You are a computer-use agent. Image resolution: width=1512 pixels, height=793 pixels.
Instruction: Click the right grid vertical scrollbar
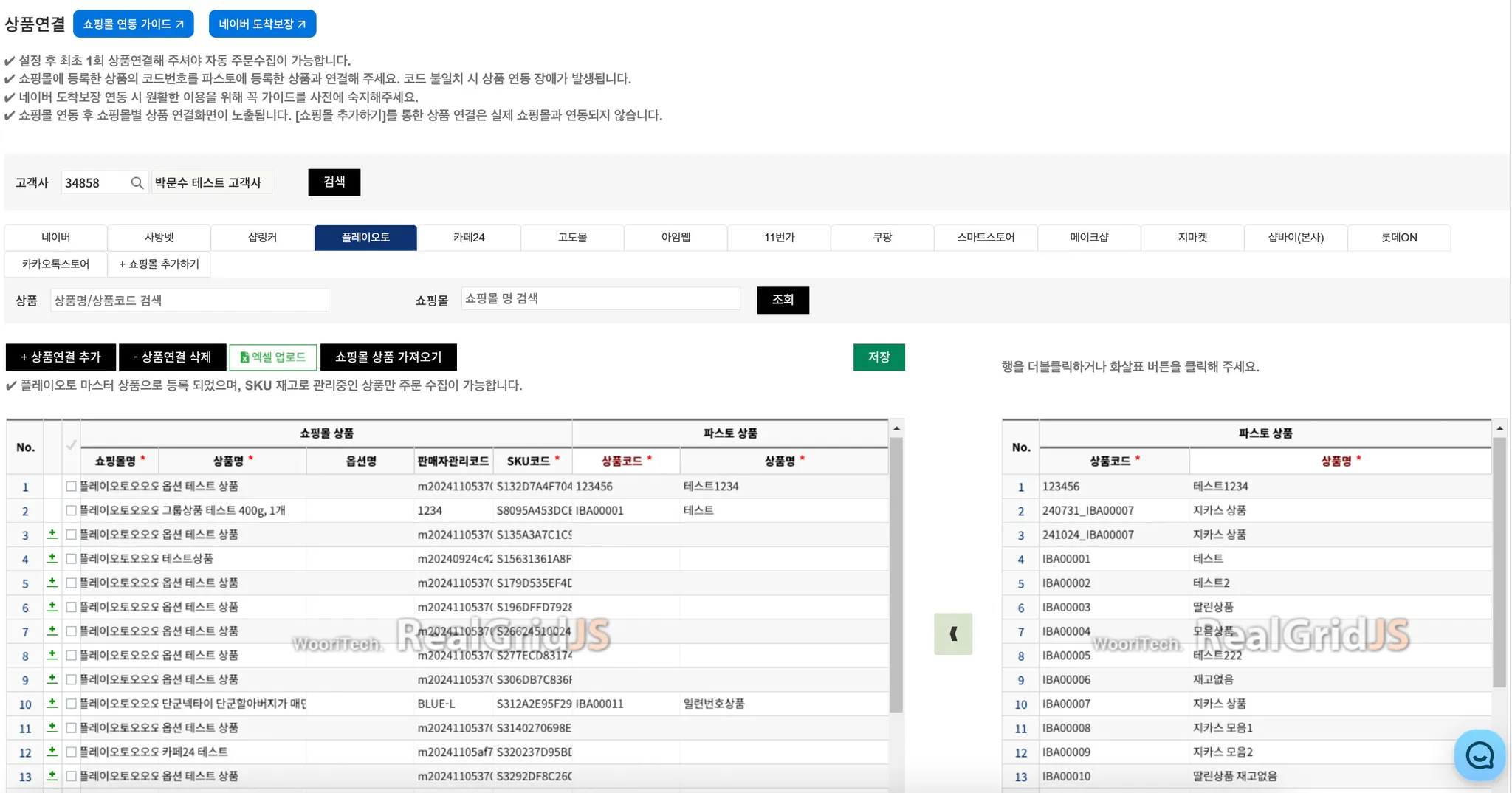1499,563
